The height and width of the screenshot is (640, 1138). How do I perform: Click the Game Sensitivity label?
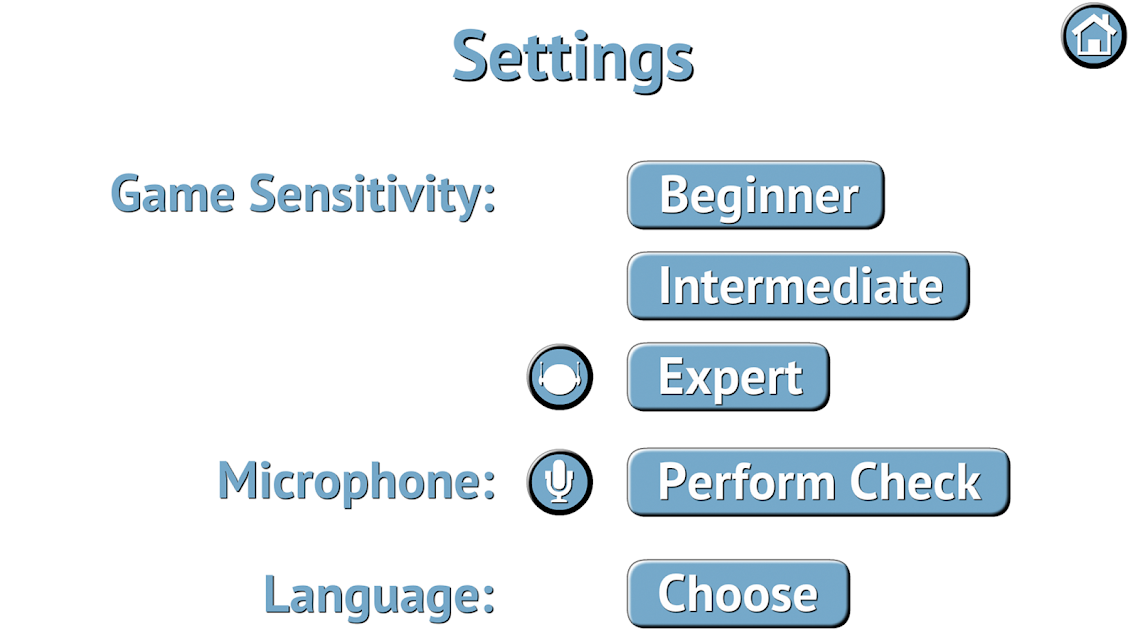pos(303,194)
